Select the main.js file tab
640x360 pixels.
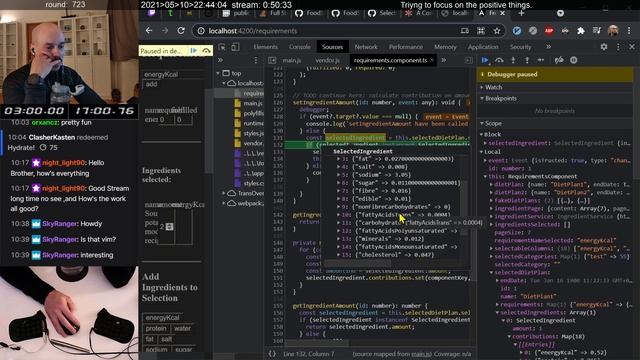click(292, 60)
